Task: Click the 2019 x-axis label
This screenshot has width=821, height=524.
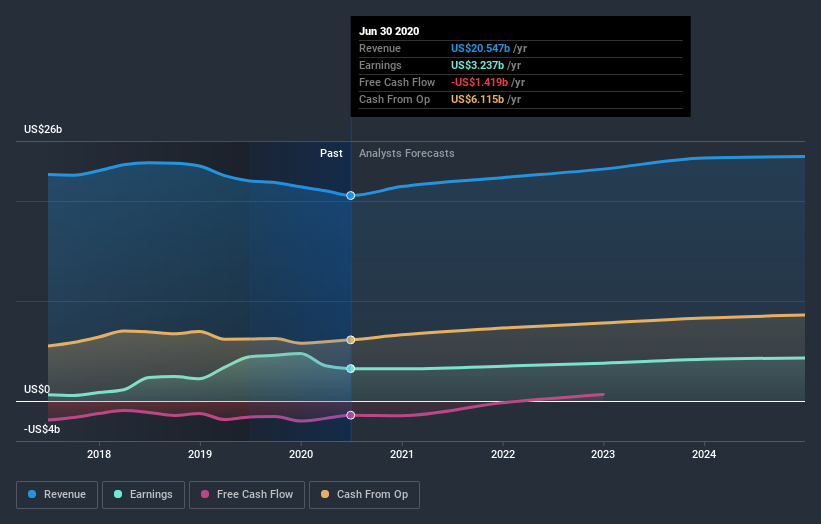Action: coord(200,454)
